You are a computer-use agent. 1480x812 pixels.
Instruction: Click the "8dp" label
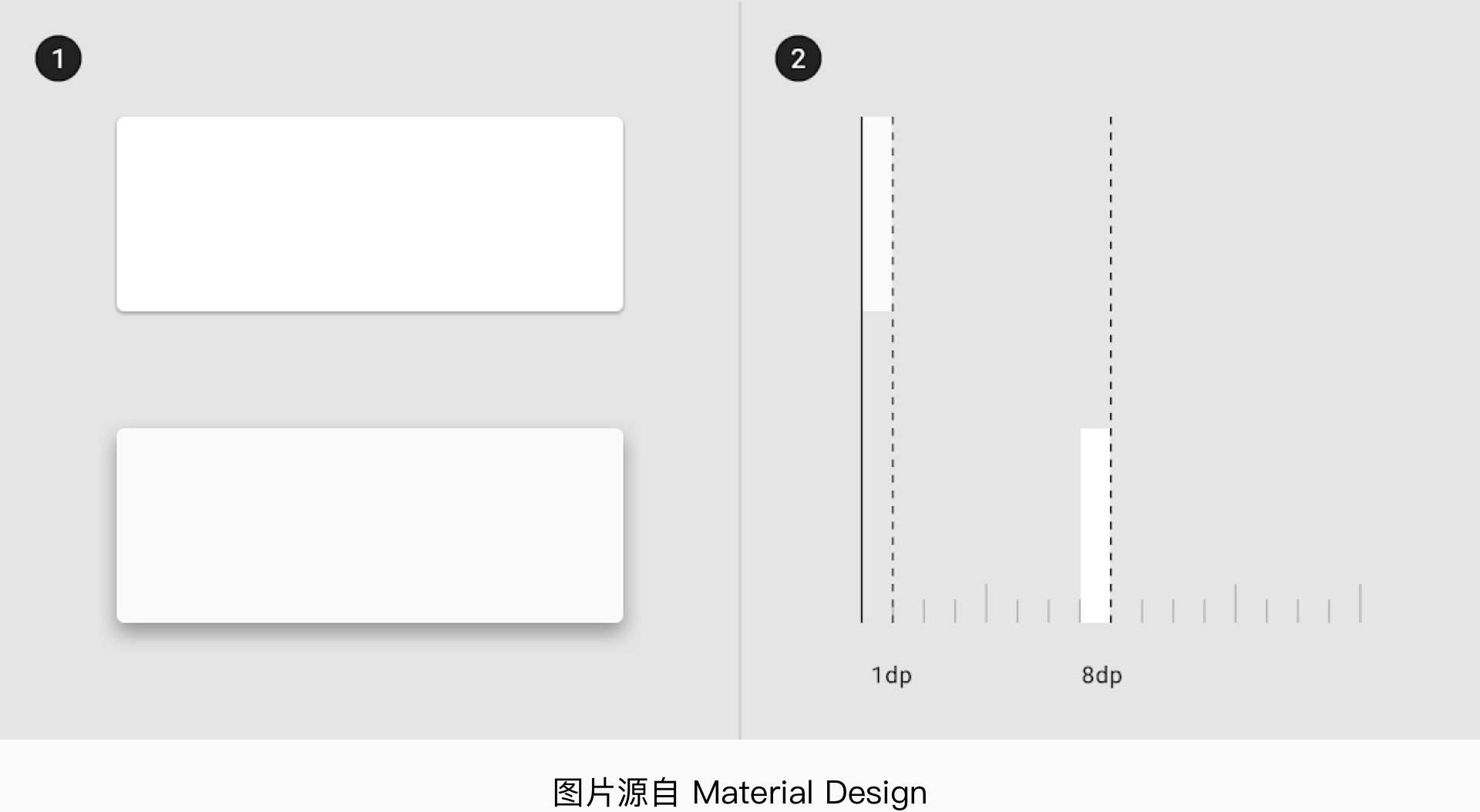1102,676
